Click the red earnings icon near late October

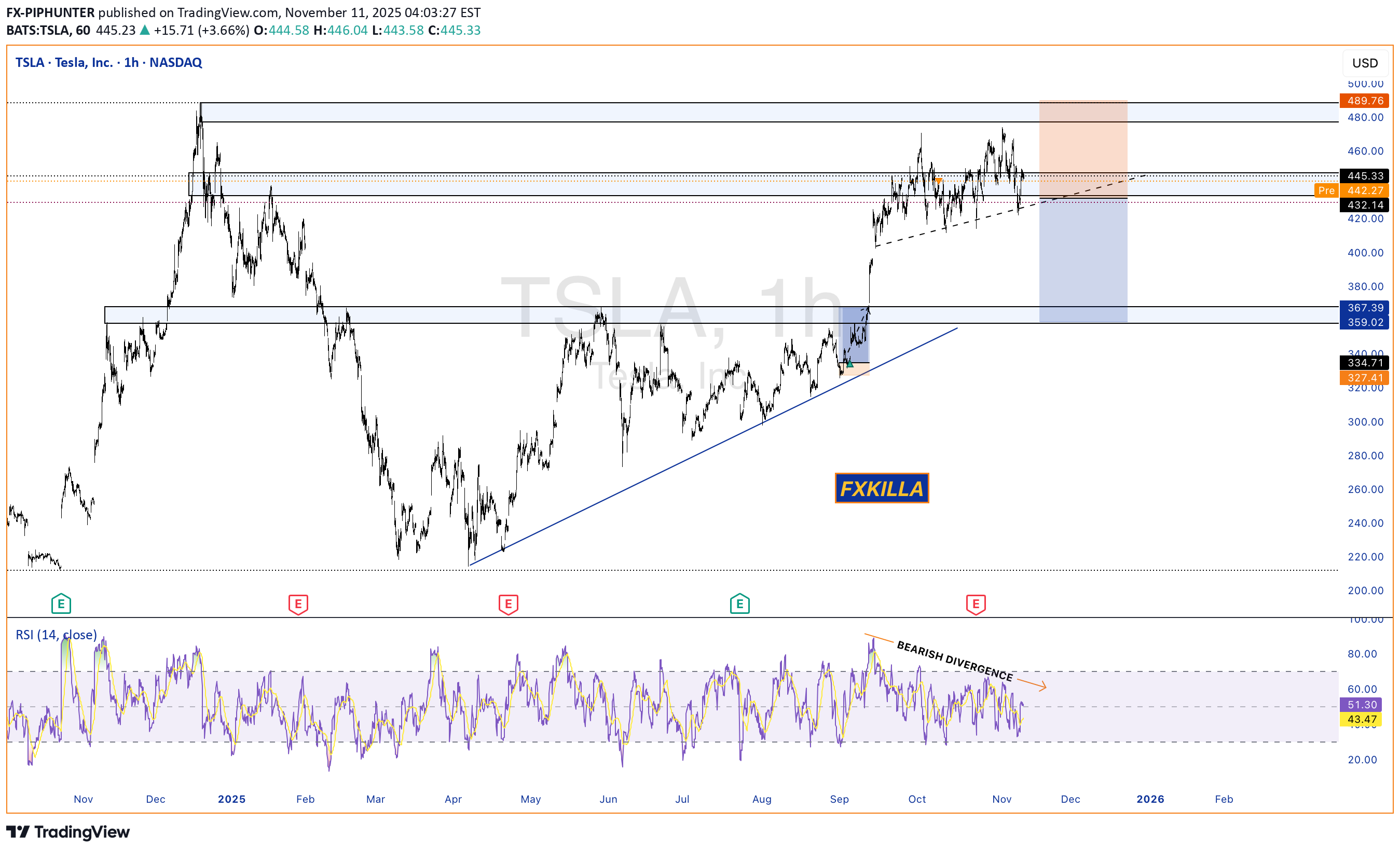976,604
